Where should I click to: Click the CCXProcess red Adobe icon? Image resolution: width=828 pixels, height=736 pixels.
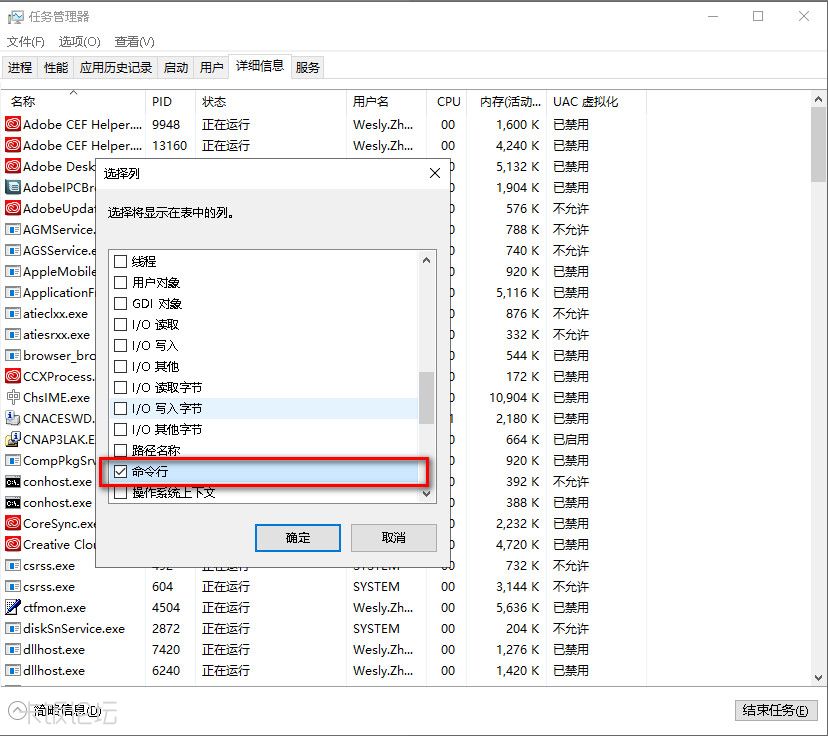13,376
